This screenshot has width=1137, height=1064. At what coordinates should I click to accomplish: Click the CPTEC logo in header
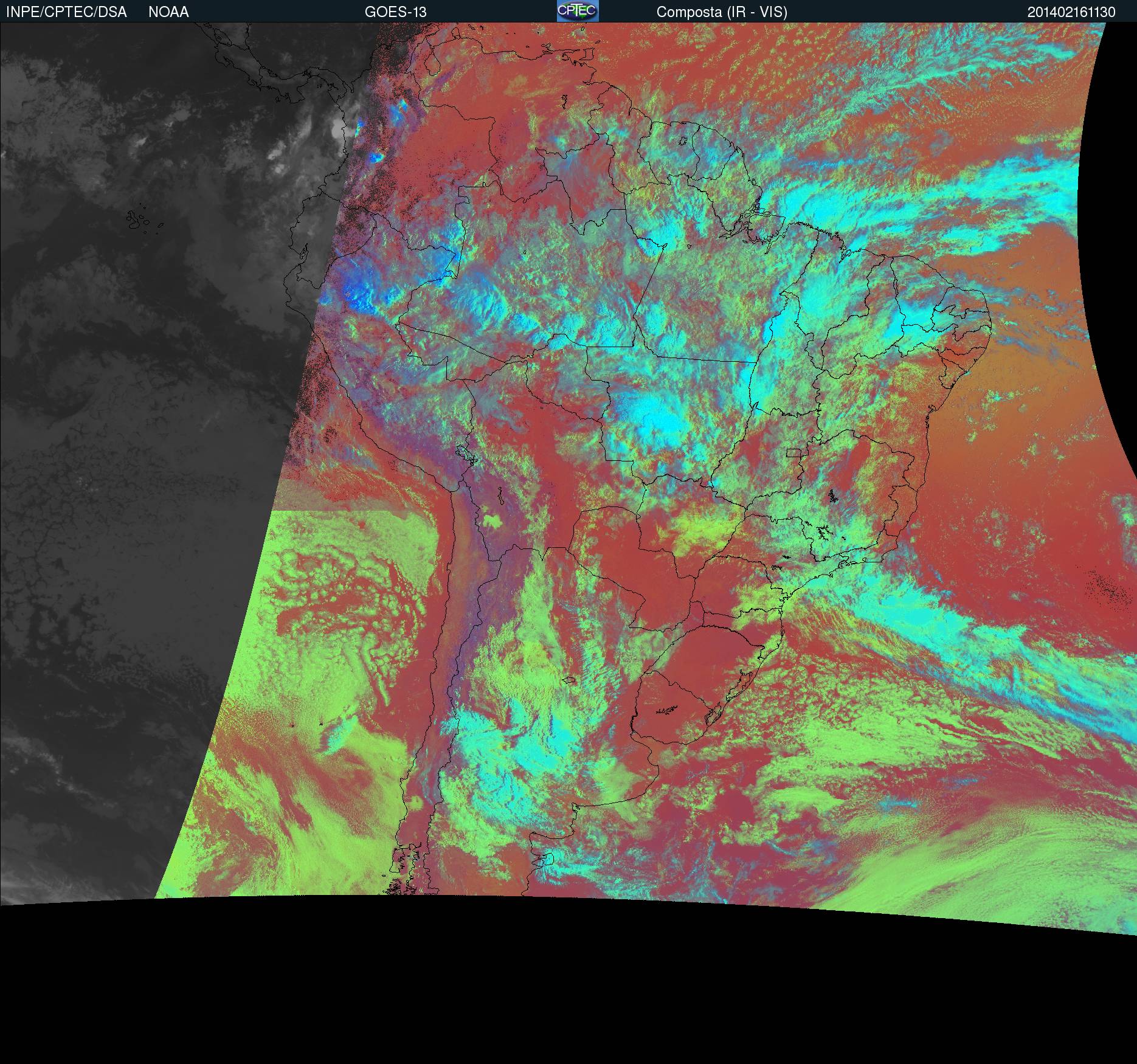[578, 11]
